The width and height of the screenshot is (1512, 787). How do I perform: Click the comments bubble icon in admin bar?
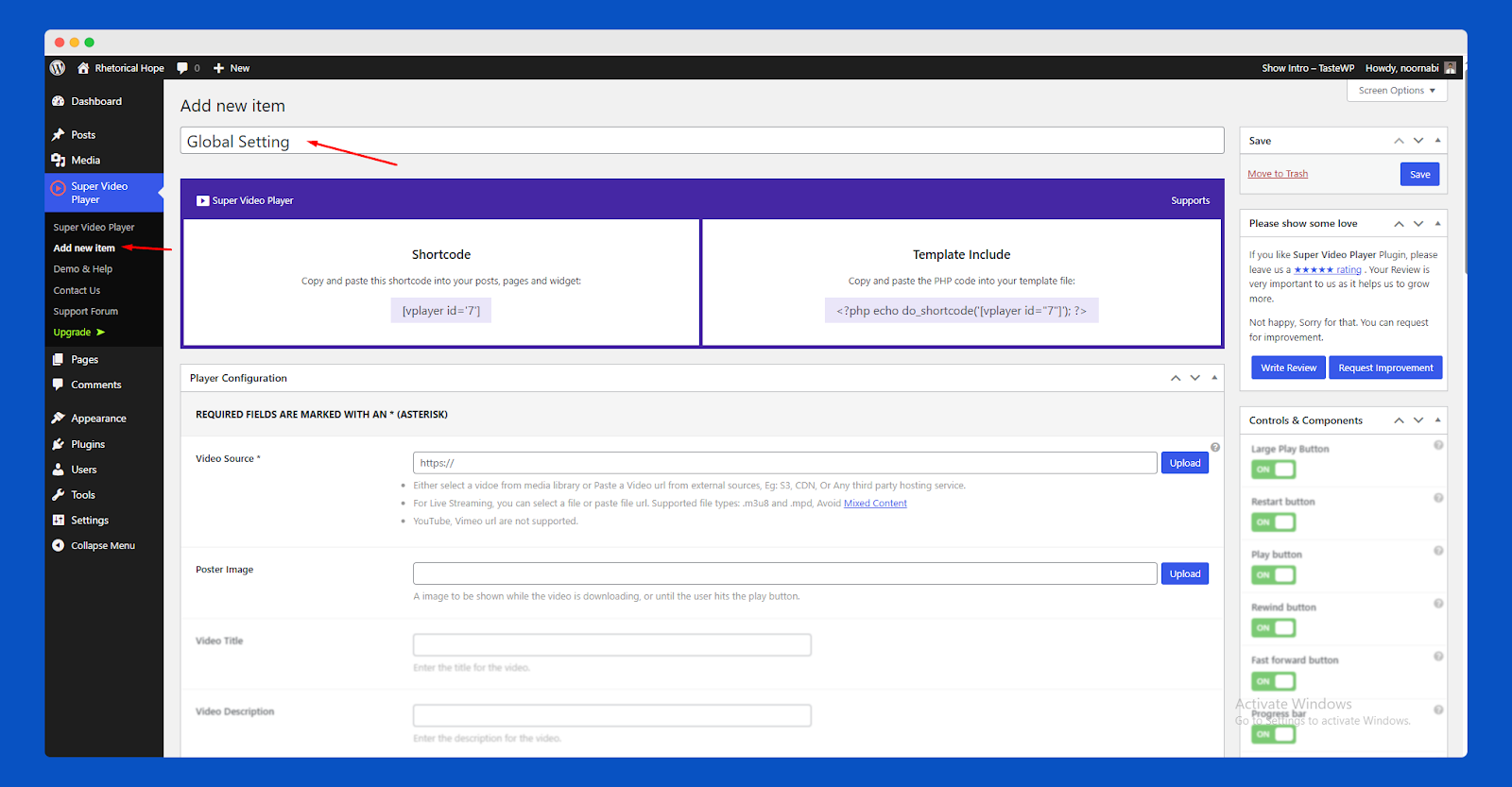pyautogui.click(x=182, y=68)
